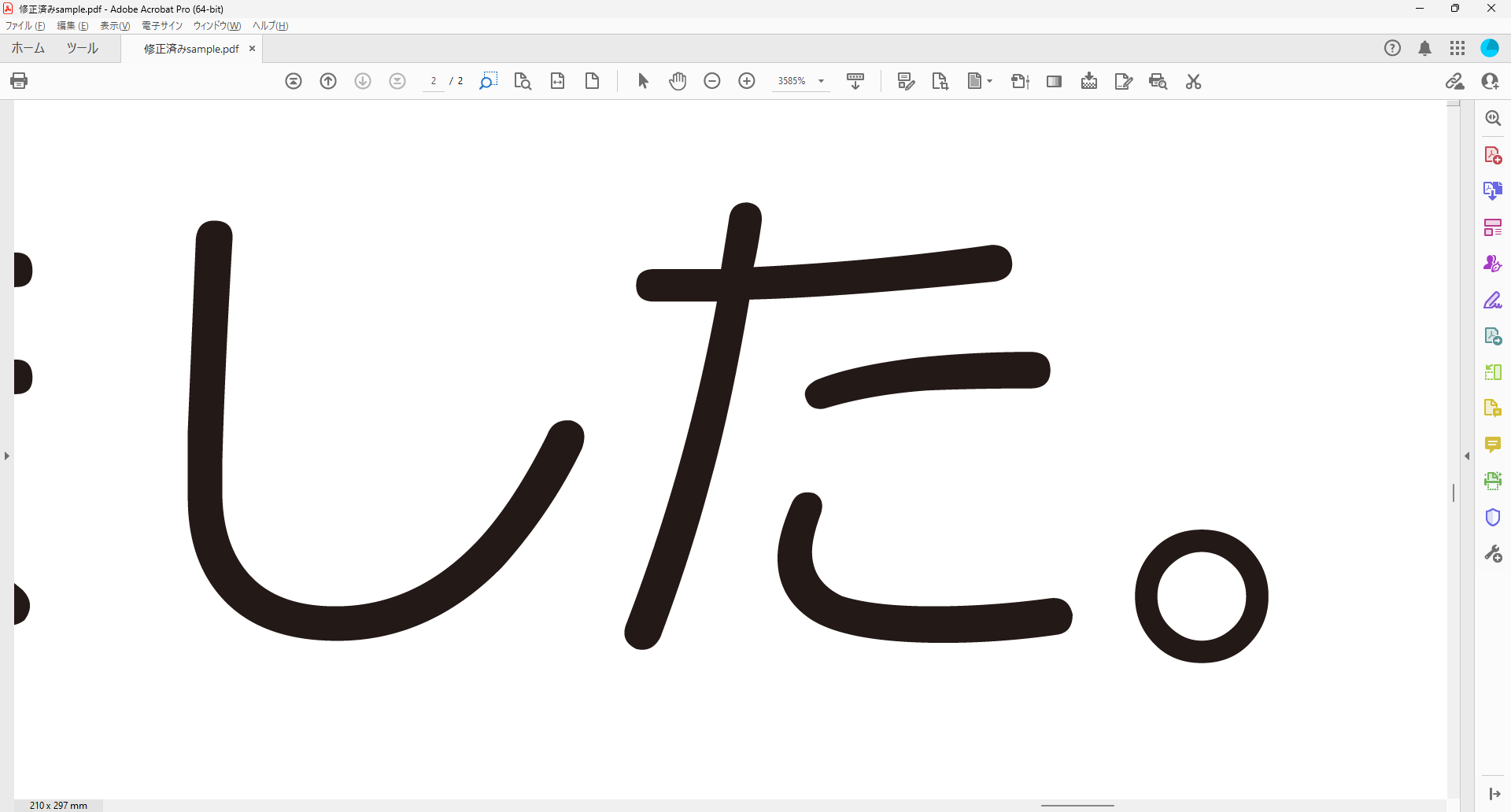Zoom out with minus button
Screen dimensions: 1511x812
click(712, 81)
